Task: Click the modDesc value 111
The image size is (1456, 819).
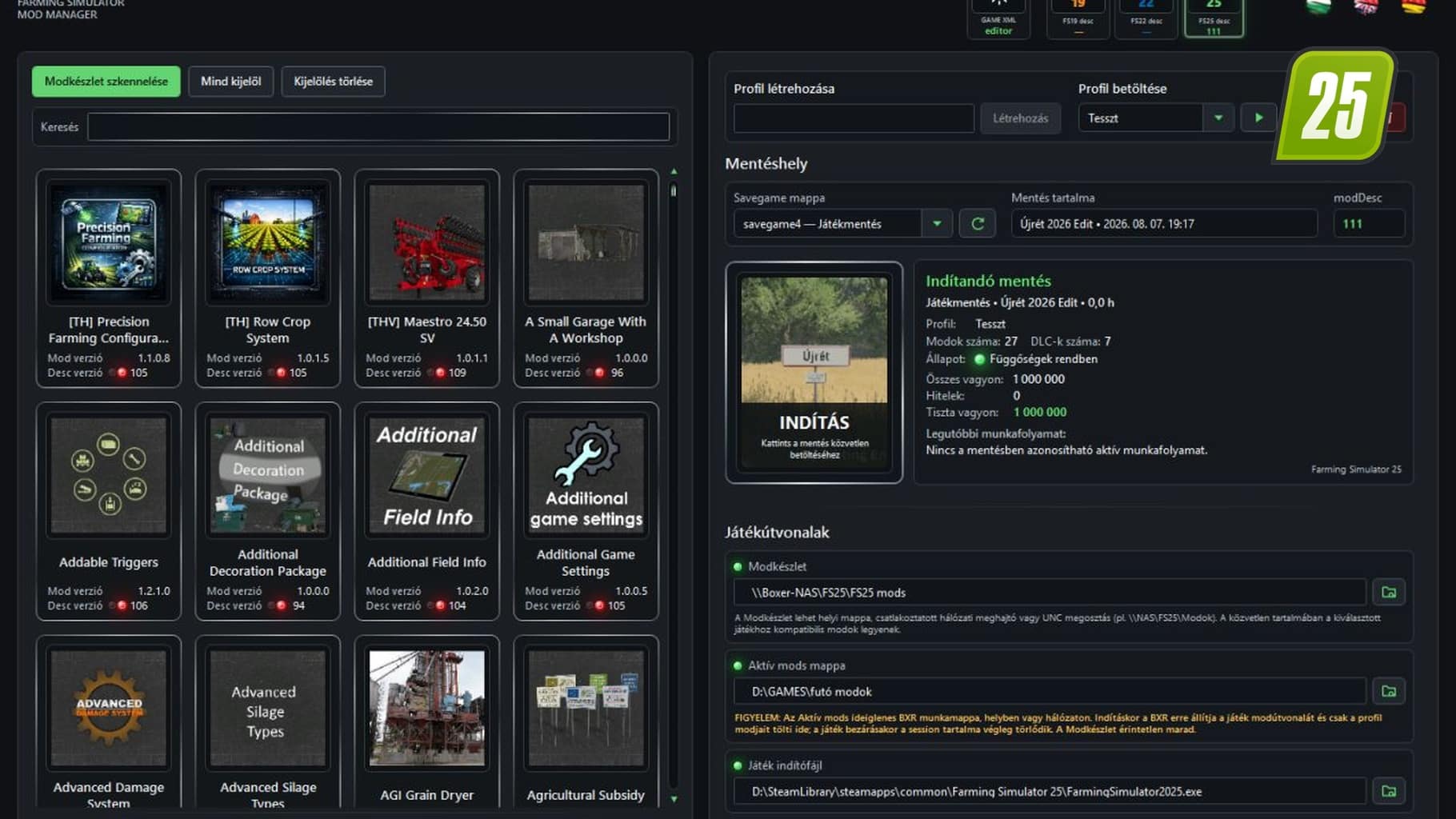Action: (1369, 224)
